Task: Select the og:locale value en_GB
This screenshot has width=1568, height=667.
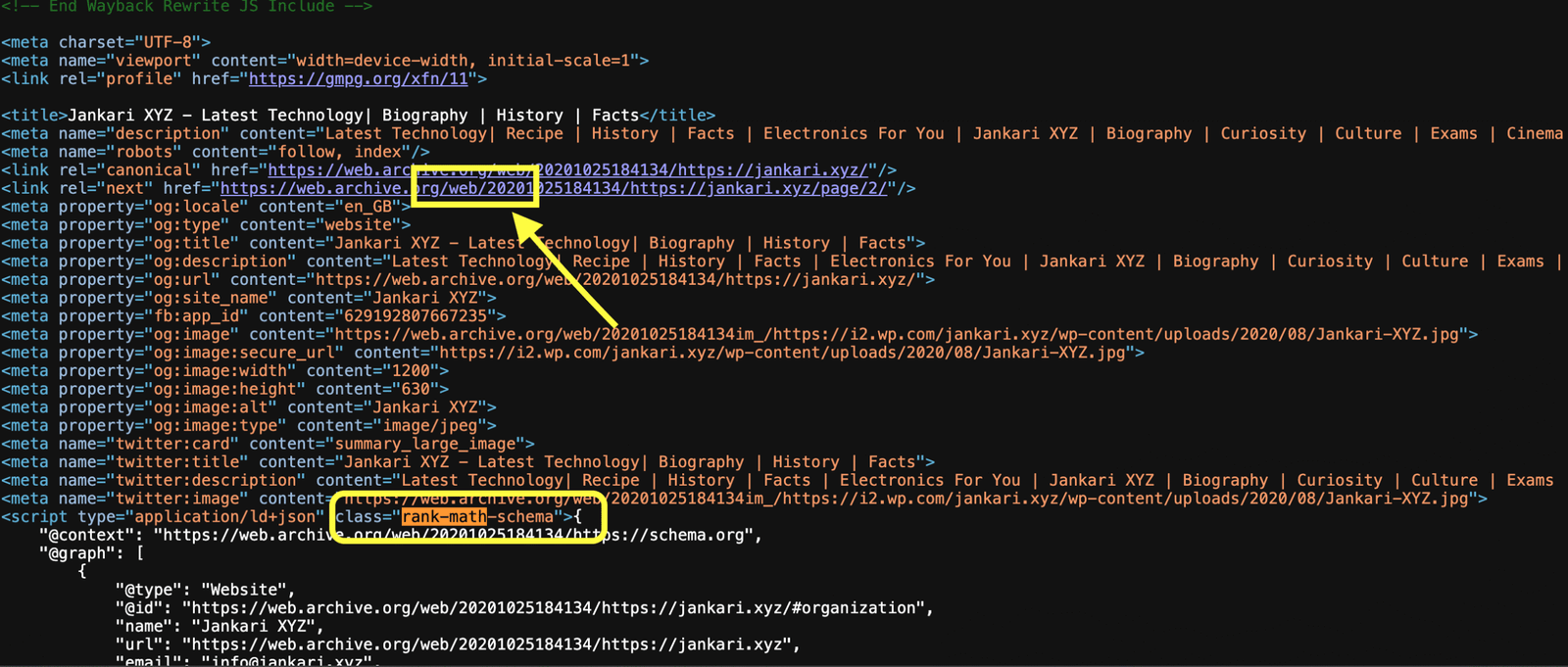Action: pos(367,207)
